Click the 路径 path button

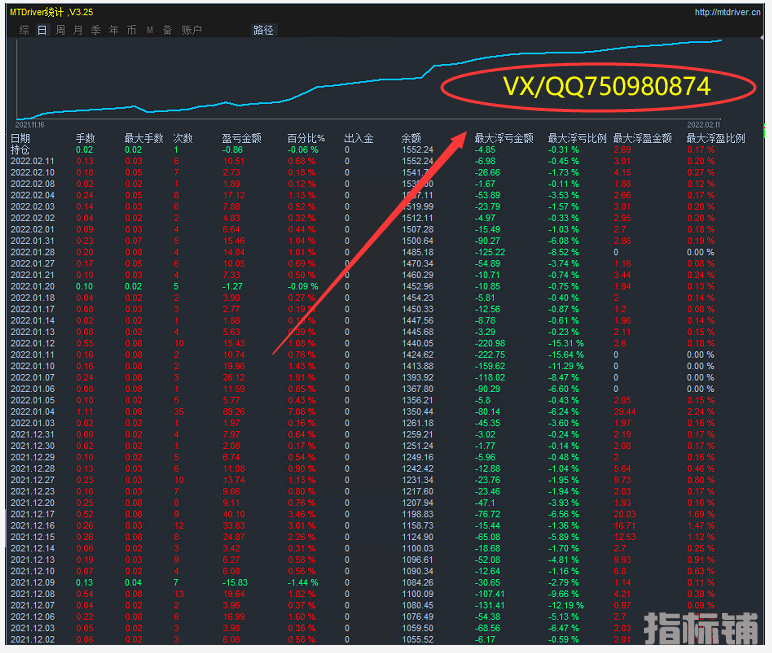pyautogui.click(x=263, y=30)
